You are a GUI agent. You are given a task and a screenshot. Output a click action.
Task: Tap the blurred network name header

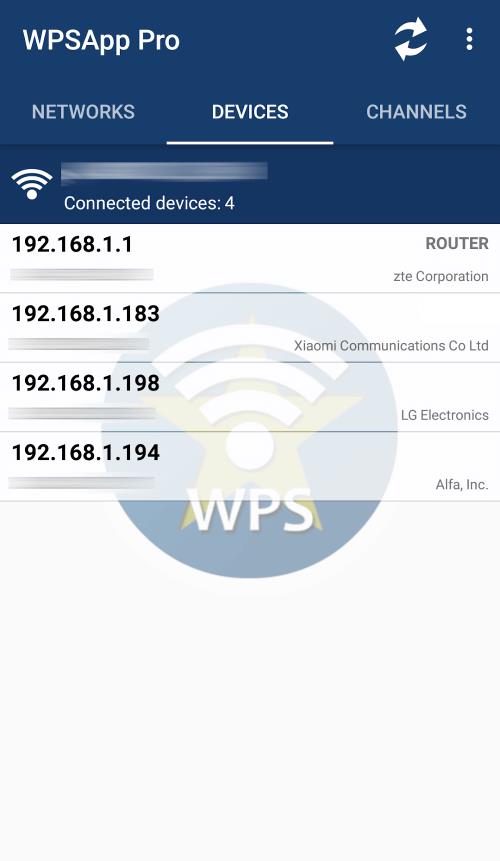click(x=164, y=171)
